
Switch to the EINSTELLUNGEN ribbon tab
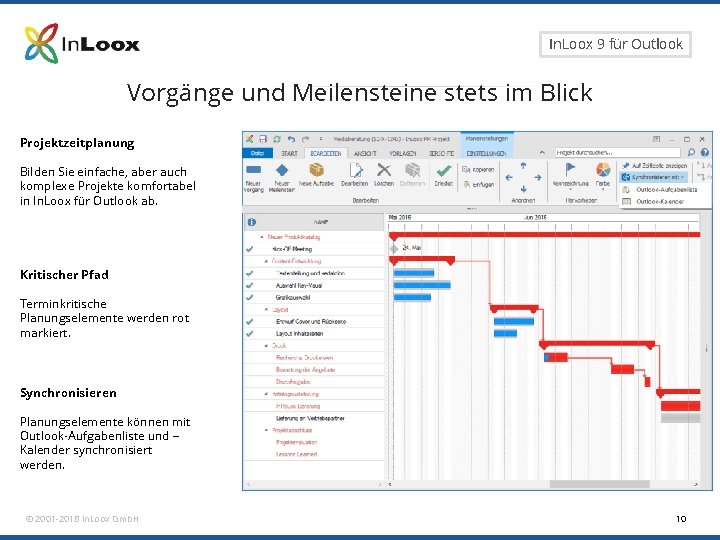(x=486, y=153)
